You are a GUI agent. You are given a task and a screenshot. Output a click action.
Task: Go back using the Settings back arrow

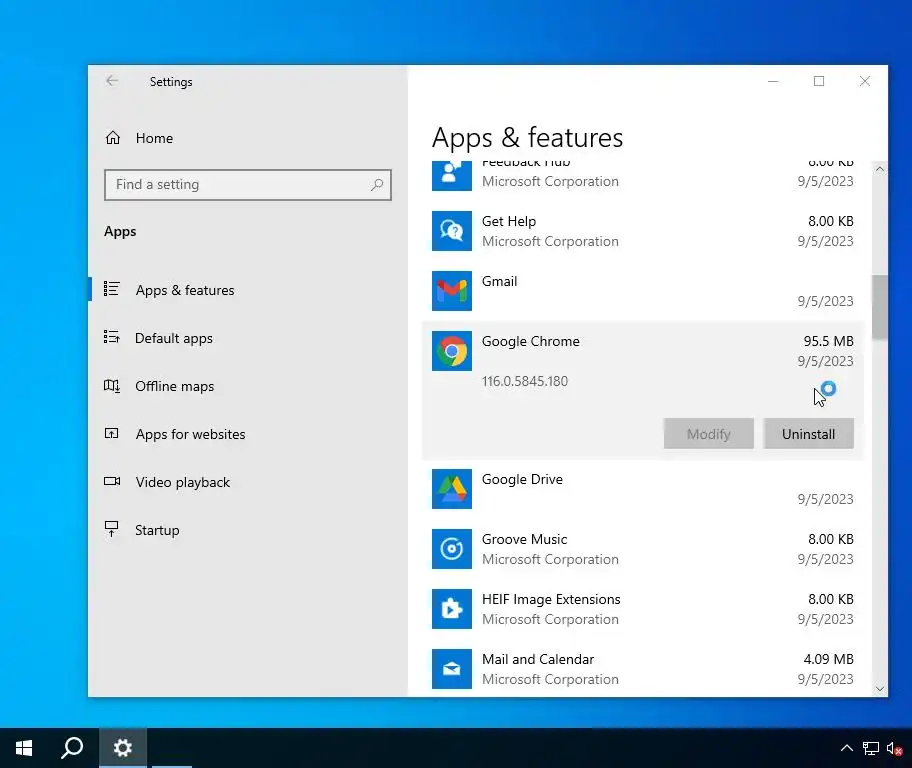point(112,81)
